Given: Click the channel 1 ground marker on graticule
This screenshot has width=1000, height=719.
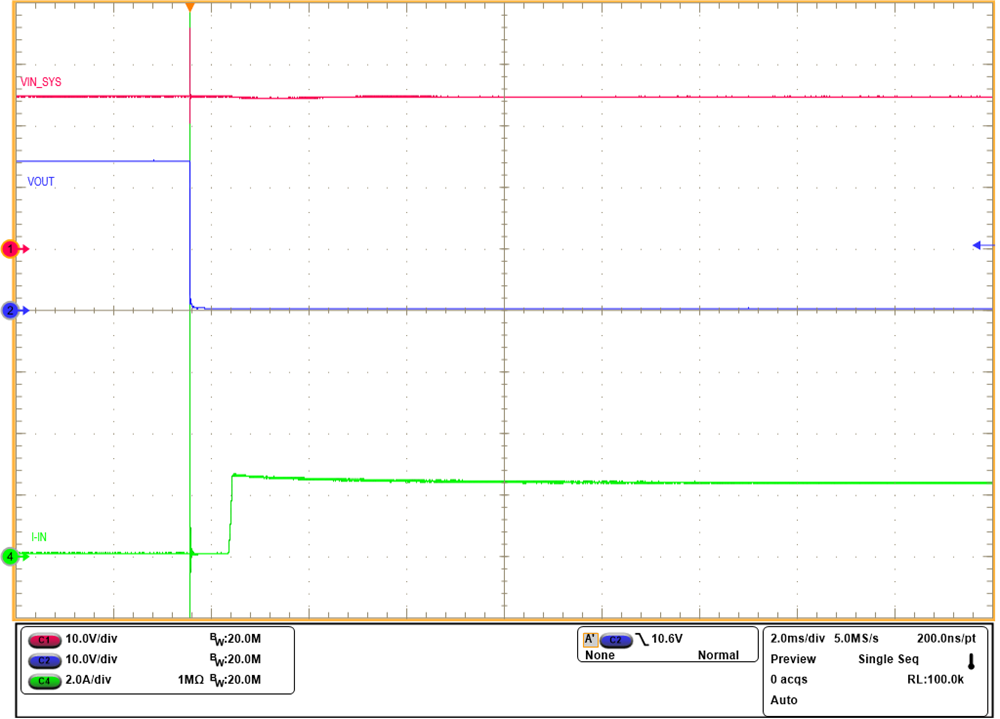Looking at the screenshot, I should point(10,249).
